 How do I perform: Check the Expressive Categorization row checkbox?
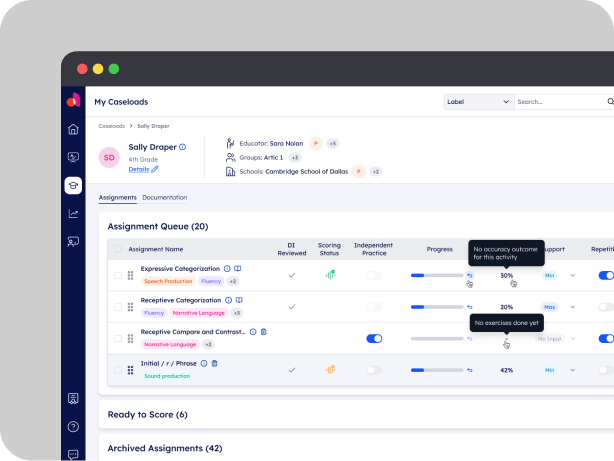117,275
